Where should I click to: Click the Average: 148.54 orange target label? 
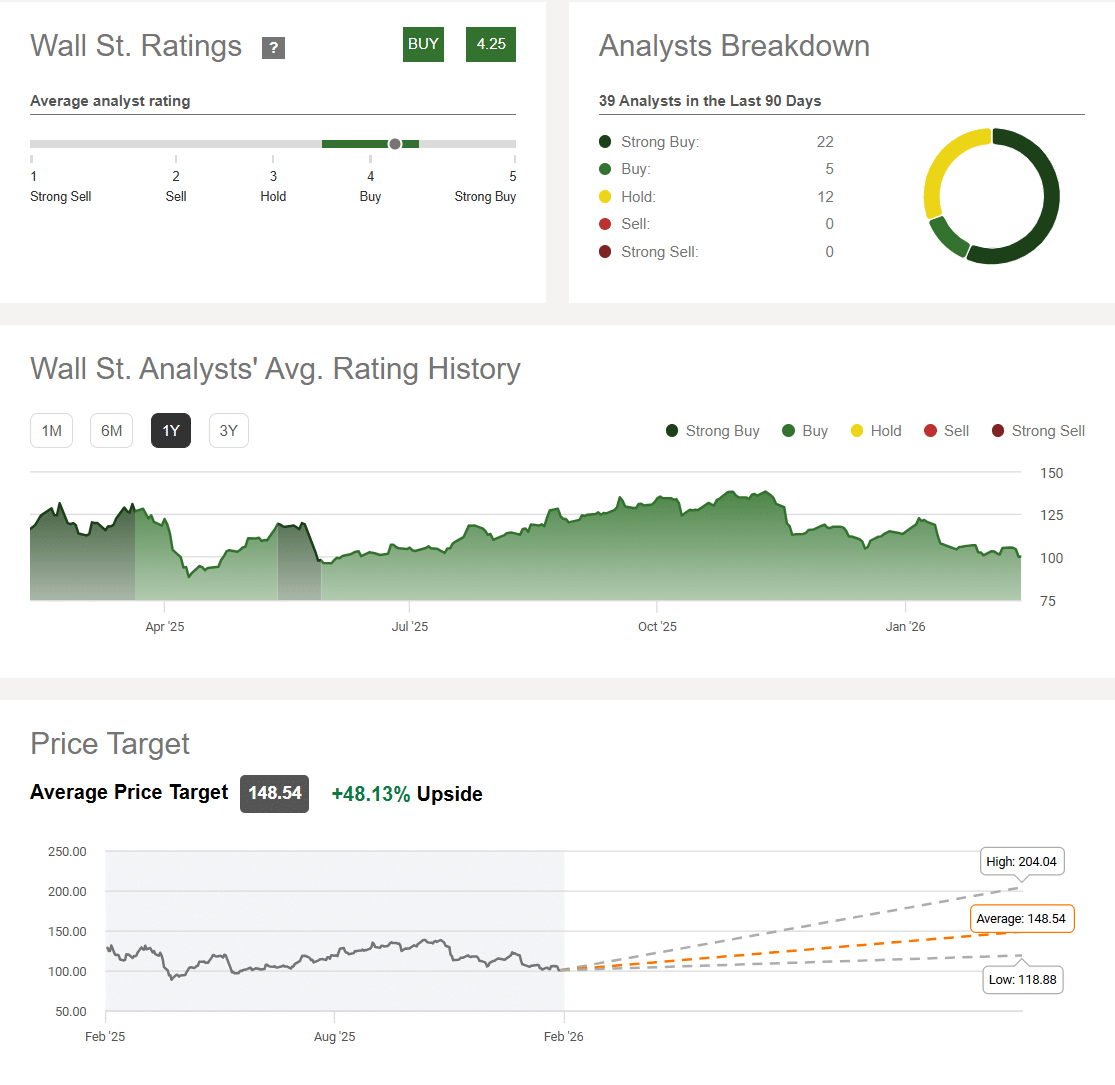point(1021,918)
